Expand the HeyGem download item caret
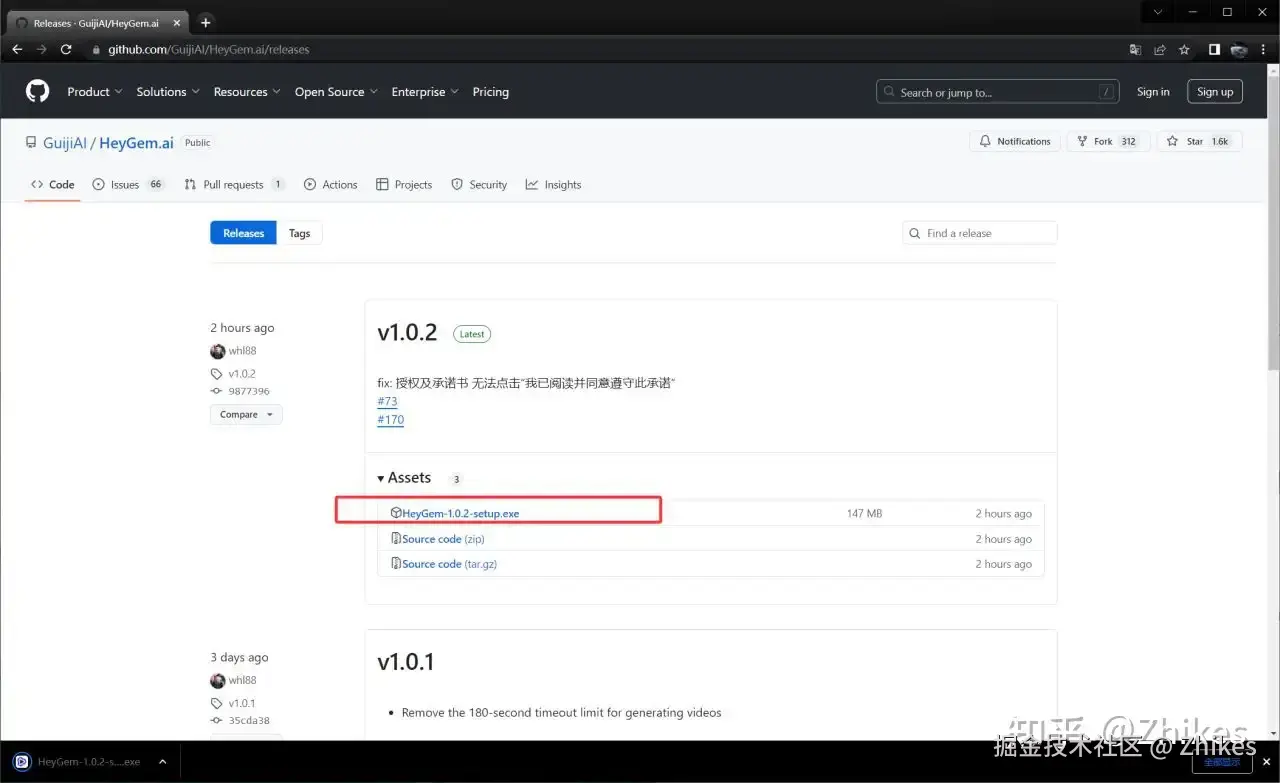This screenshot has height=783, width=1280. (163, 762)
